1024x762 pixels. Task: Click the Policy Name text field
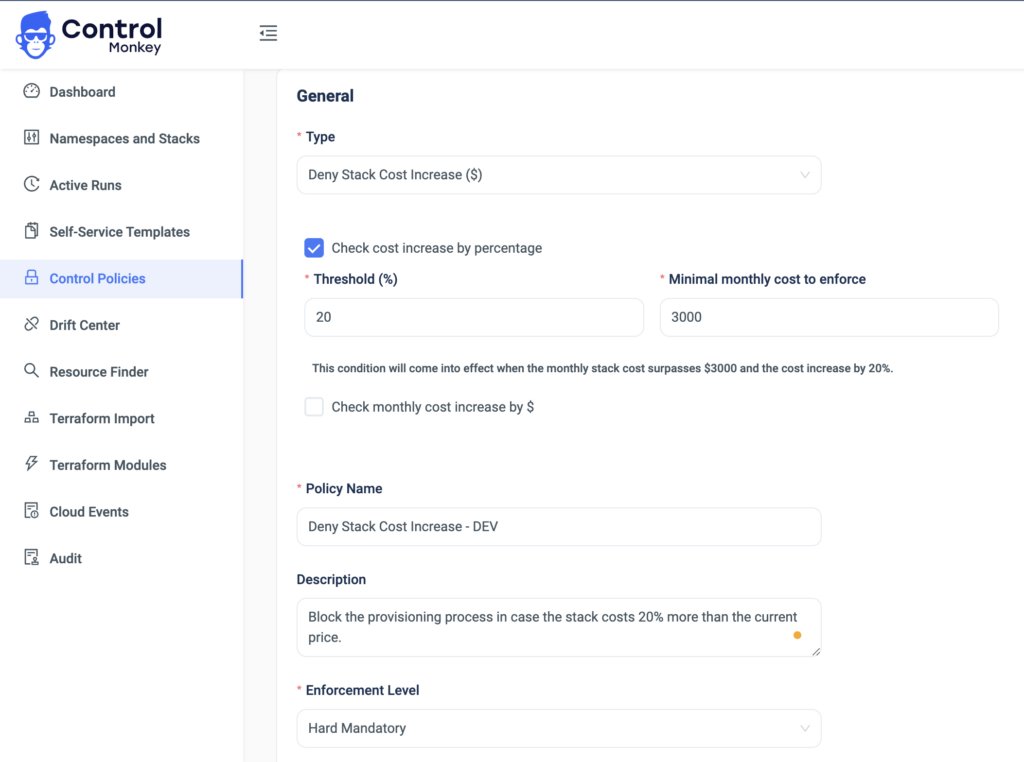[559, 527]
